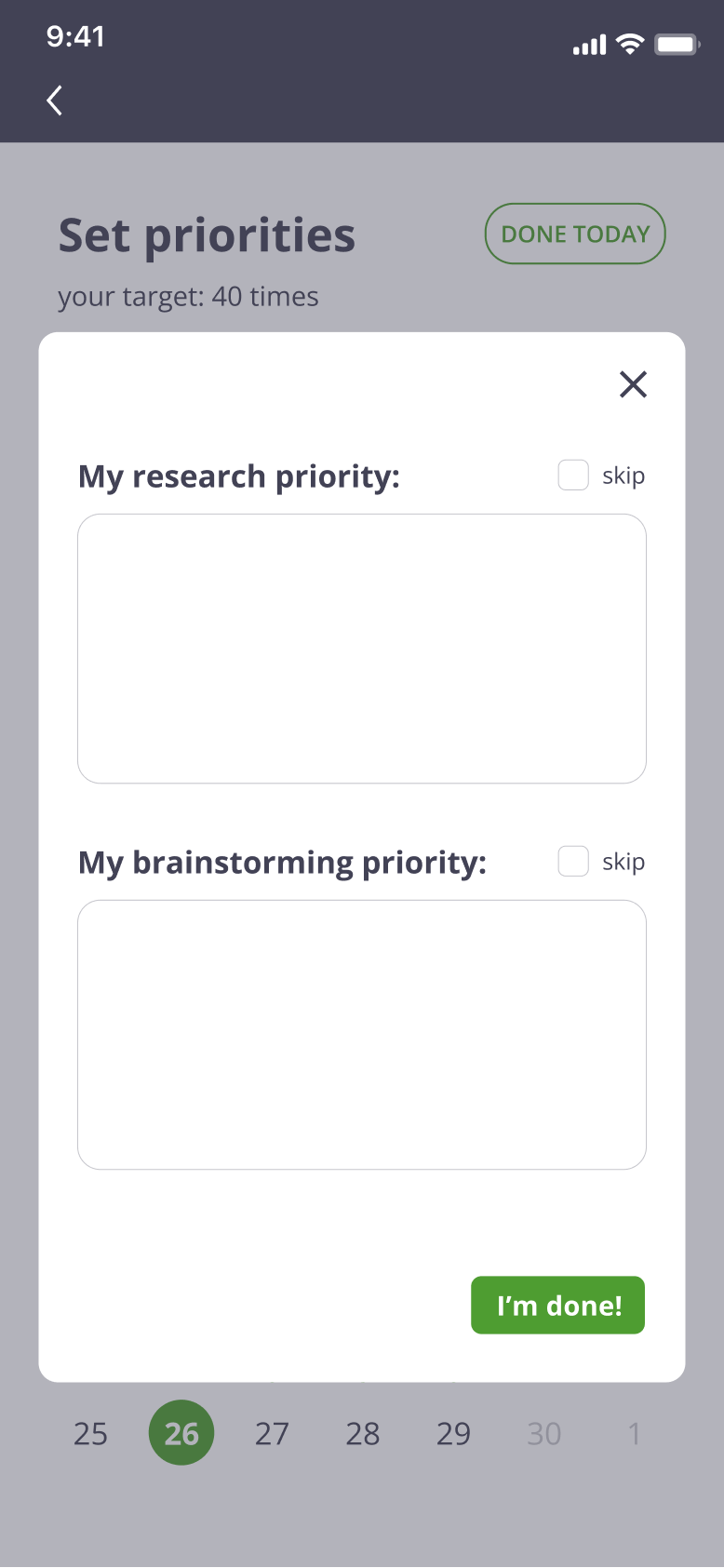Tap the 9:41 clock in status bar
The height and width of the screenshot is (1568, 724).
75,36
